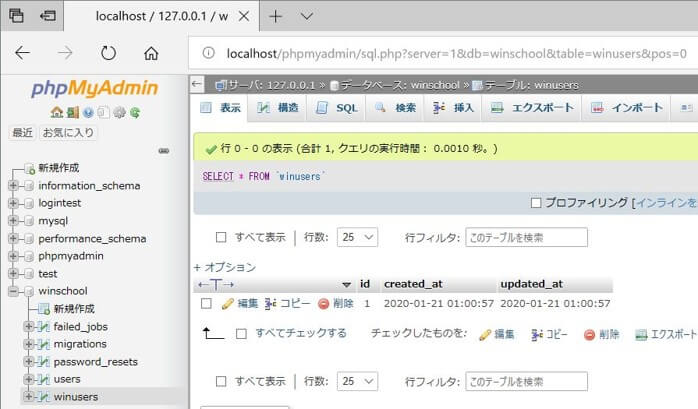Click the sort triangle in table header
This screenshot has width=698, height=409.
[346, 284]
